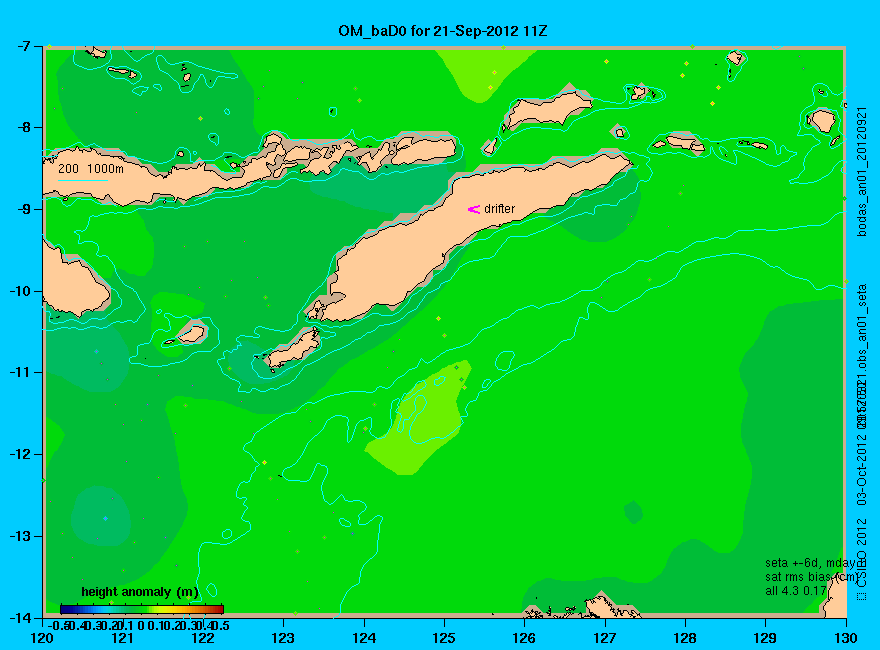Click the cyan legend line under "200 1000m"

pyautogui.click(x=83, y=180)
